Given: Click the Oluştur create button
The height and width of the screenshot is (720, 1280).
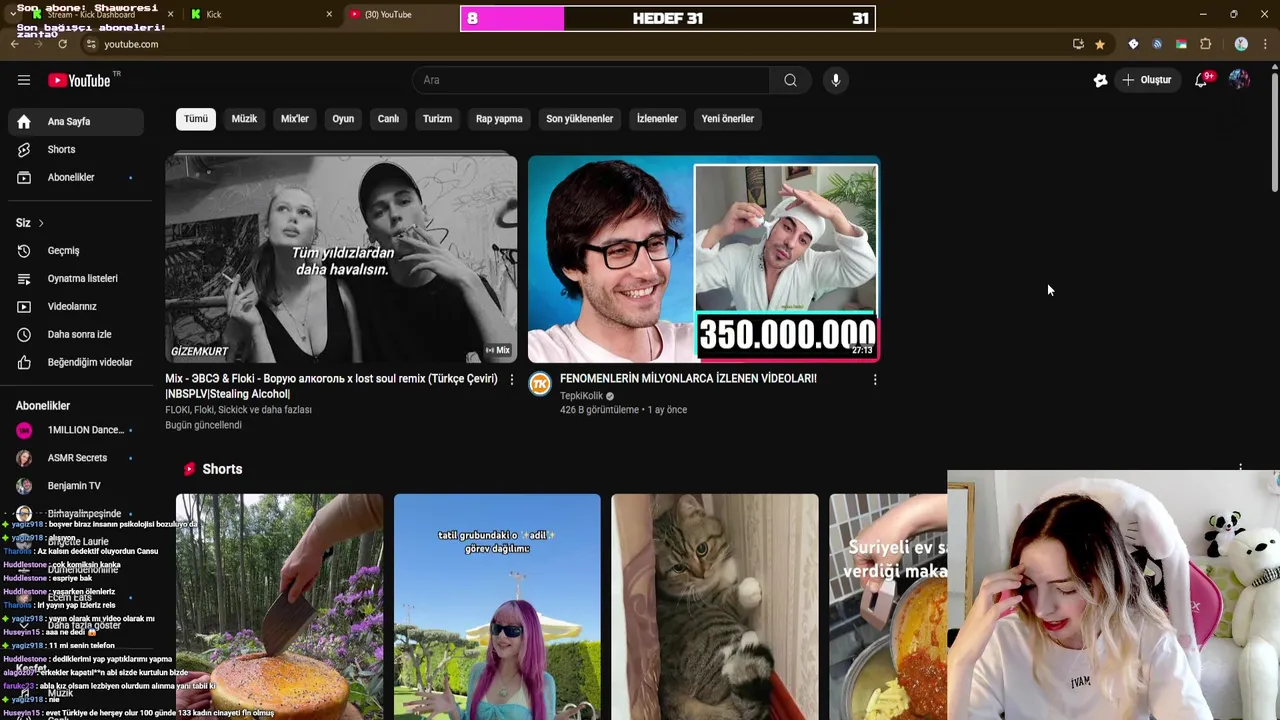Looking at the screenshot, I should 1147,80.
